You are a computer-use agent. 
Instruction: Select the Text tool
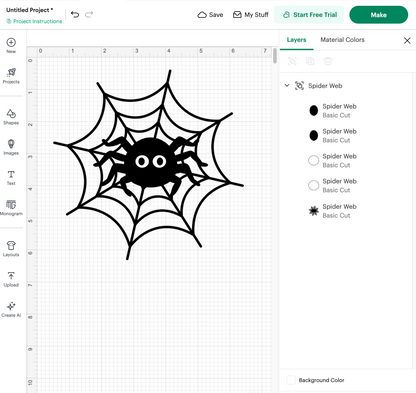pyautogui.click(x=11, y=177)
